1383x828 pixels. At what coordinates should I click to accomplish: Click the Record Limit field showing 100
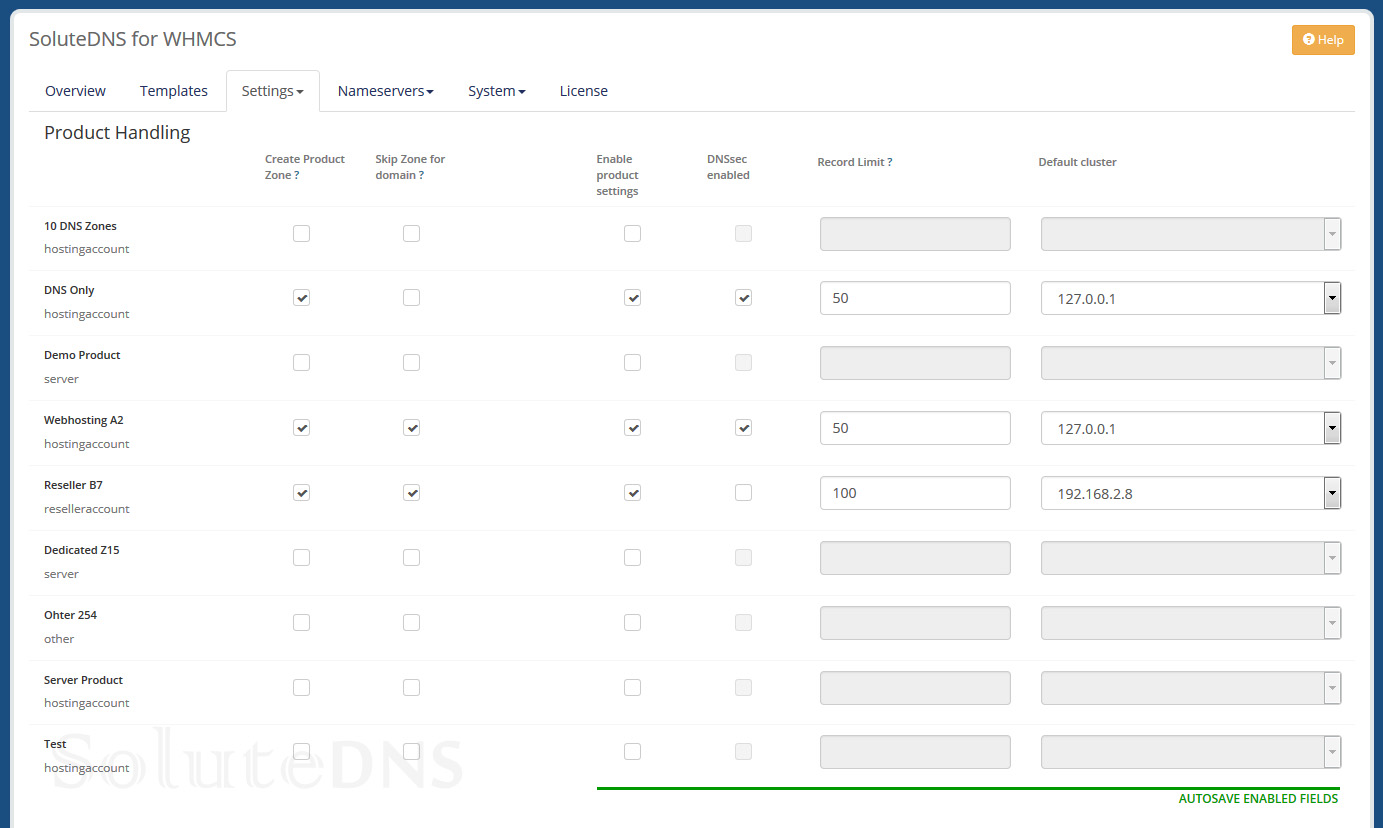(914, 493)
